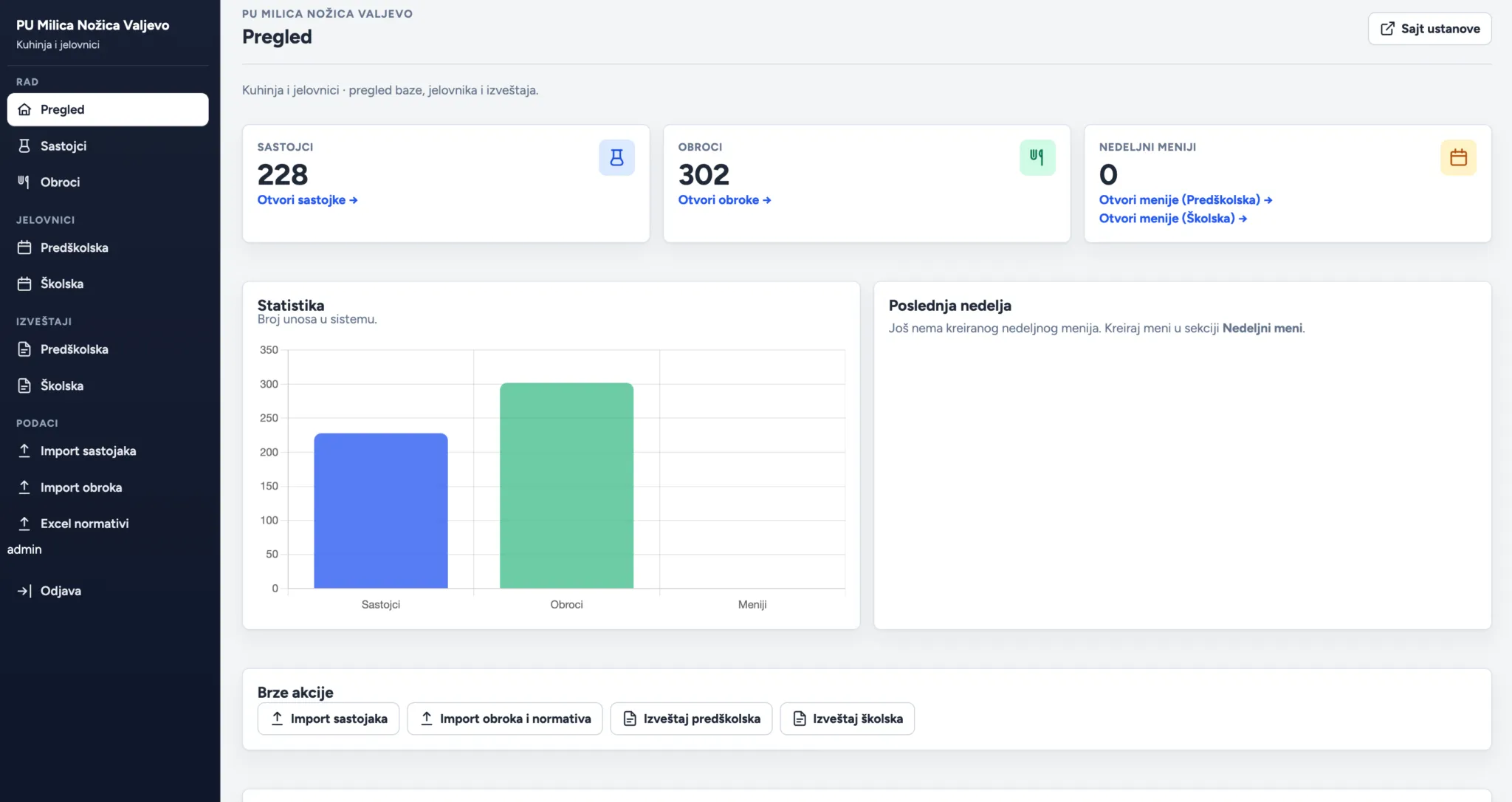Open Obroci sidebar item
1512x802 pixels.
pyautogui.click(x=108, y=182)
